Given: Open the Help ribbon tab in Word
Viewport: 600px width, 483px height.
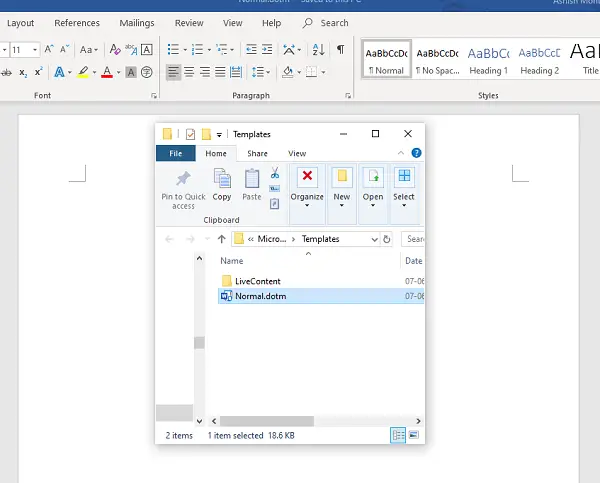Looking at the screenshot, I should click(x=272, y=23).
